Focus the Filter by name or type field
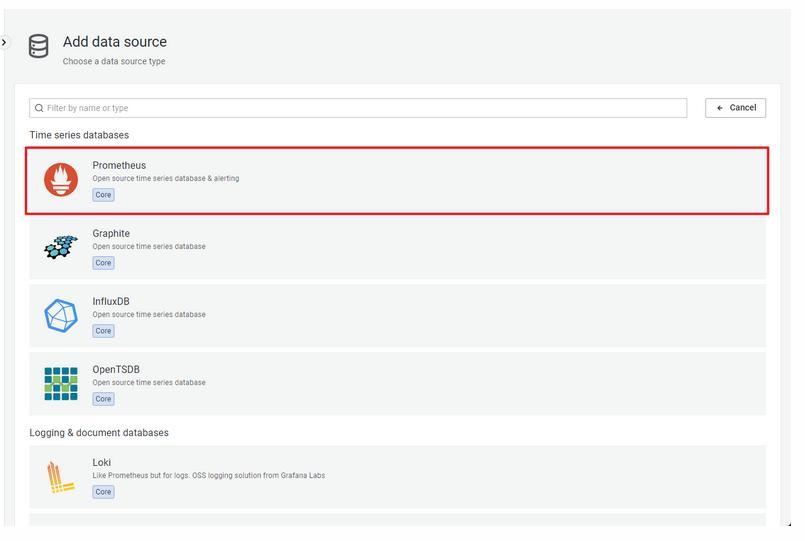805x541 pixels. click(358, 108)
